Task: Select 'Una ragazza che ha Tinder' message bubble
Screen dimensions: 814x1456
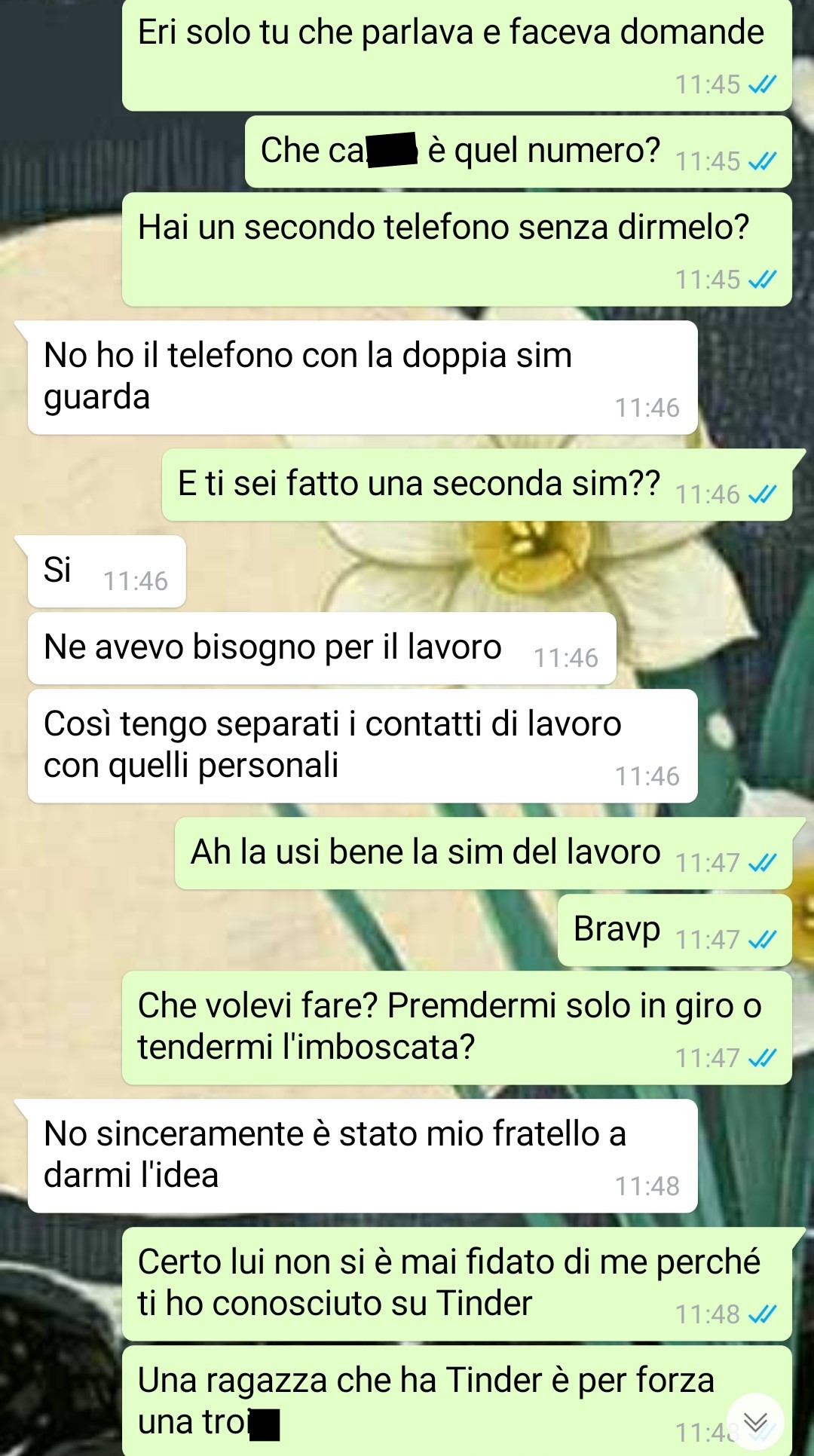Action: click(x=457, y=1402)
